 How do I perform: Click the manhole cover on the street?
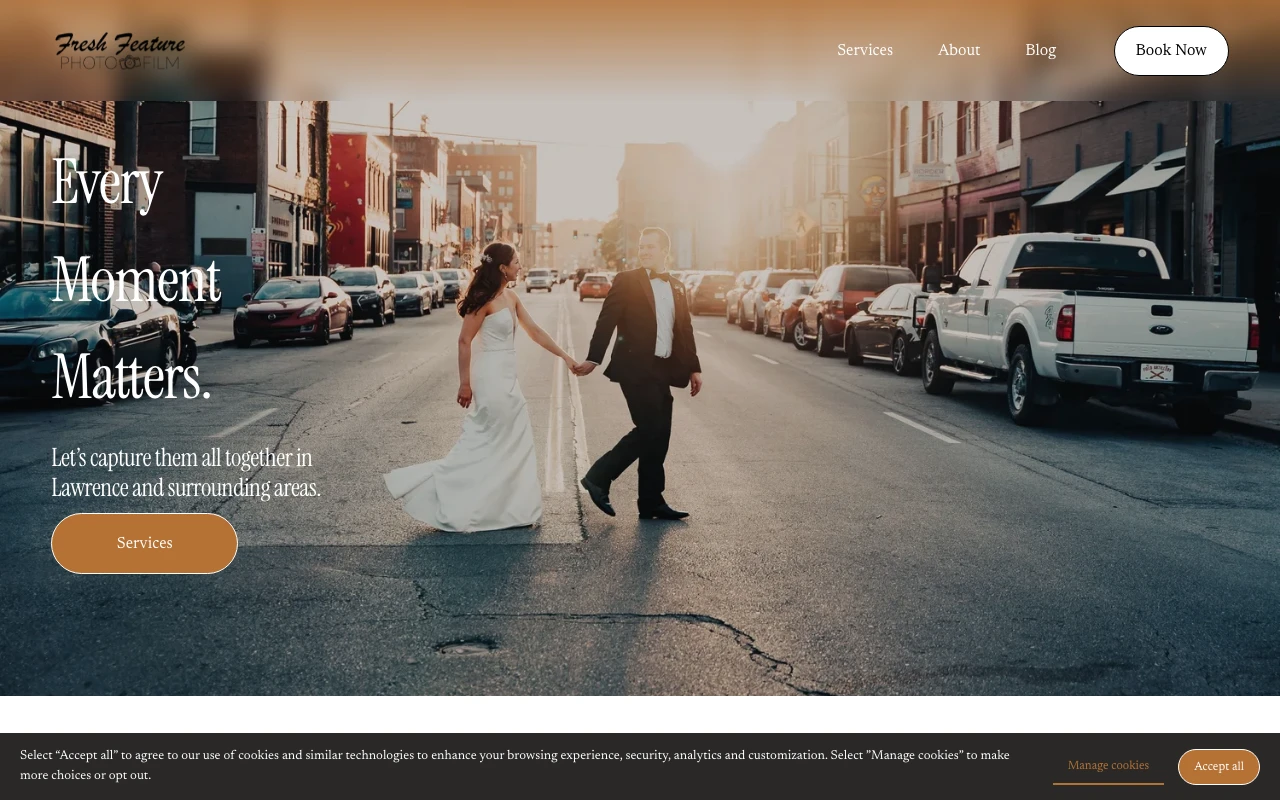pyautogui.click(x=466, y=647)
